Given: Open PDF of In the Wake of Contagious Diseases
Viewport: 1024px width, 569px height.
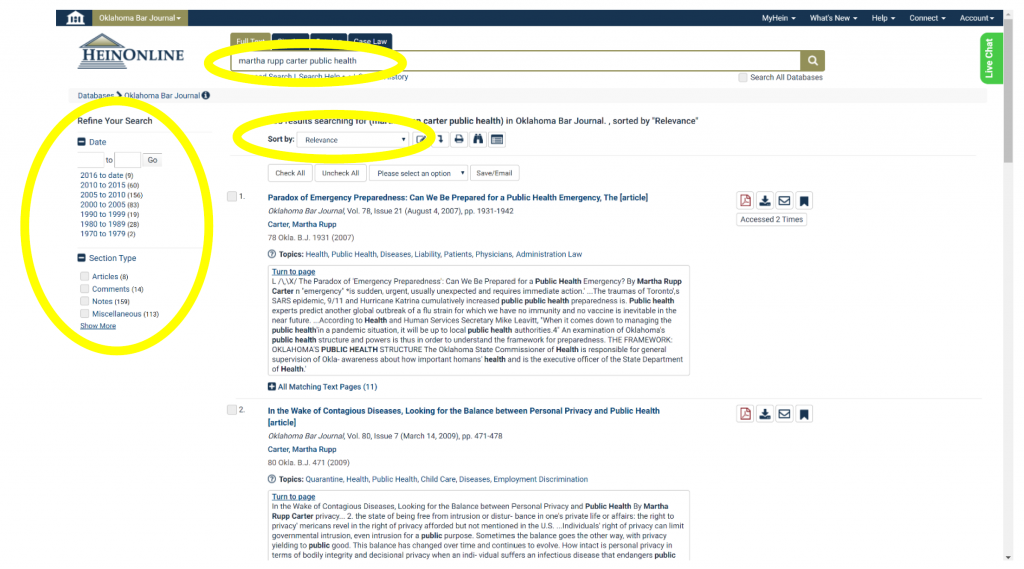Looking at the screenshot, I should [745, 414].
